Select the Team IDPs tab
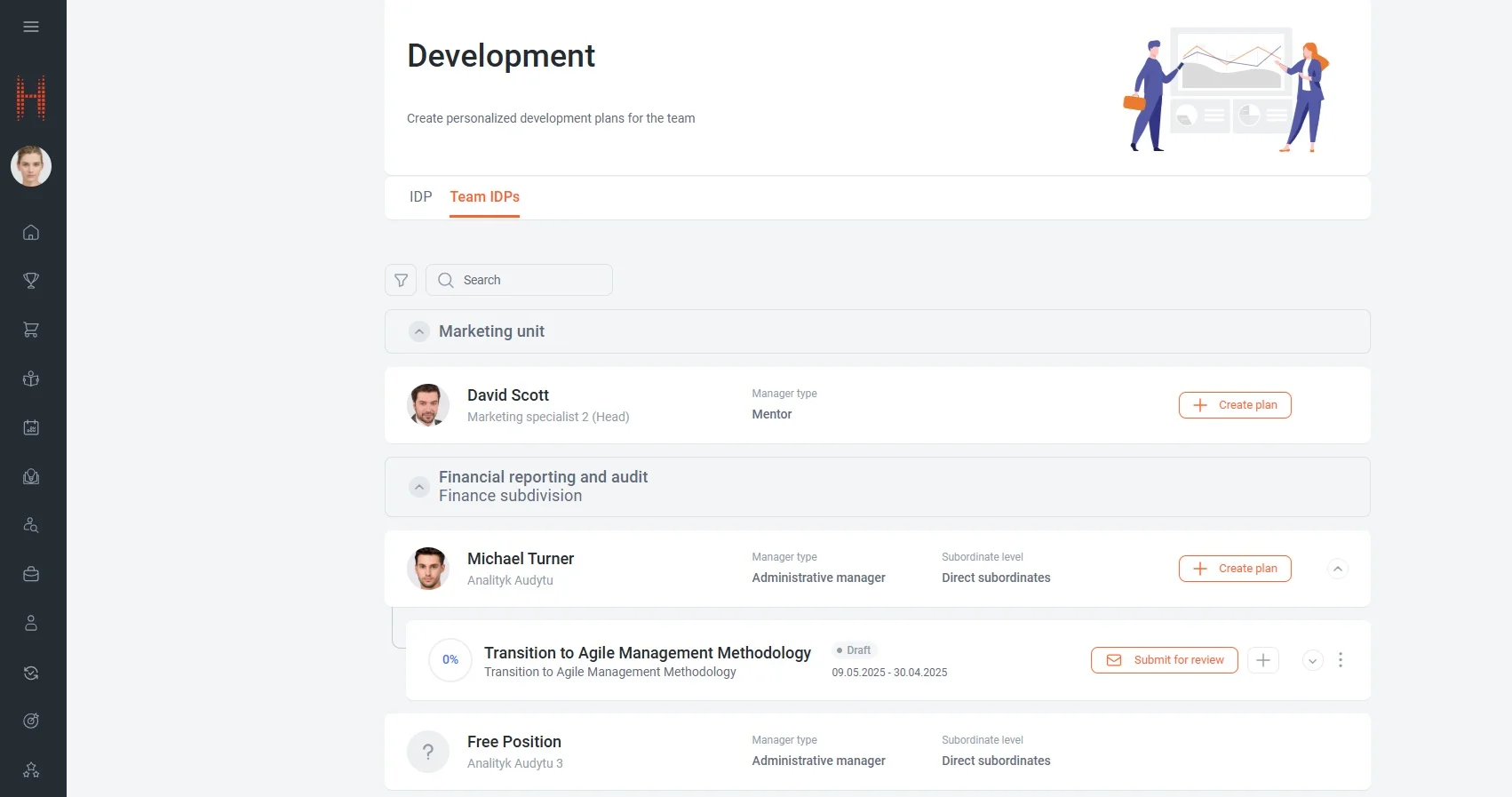 484,197
